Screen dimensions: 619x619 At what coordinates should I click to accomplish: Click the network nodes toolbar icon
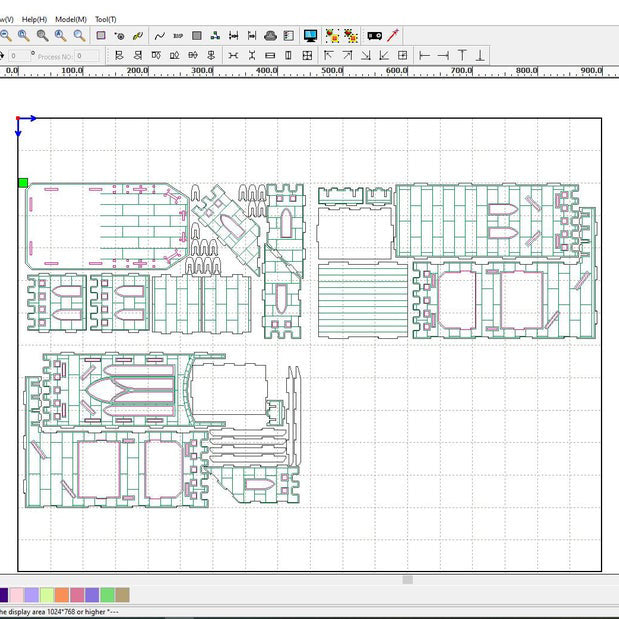coord(215,36)
